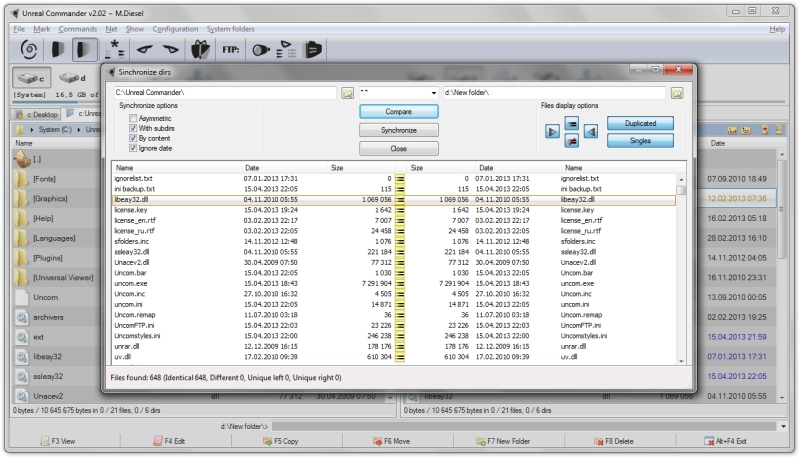Click the left-pointing arrow toolbar icon
The height and width of the screenshot is (458, 800).
tap(144, 49)
